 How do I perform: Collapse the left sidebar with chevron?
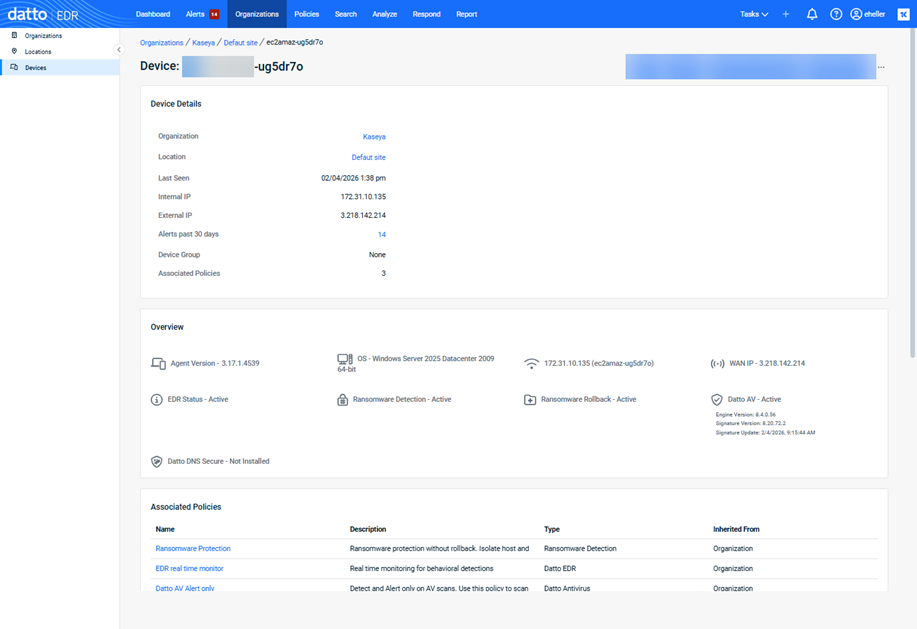pyautogui.click(x=119, y=50)
